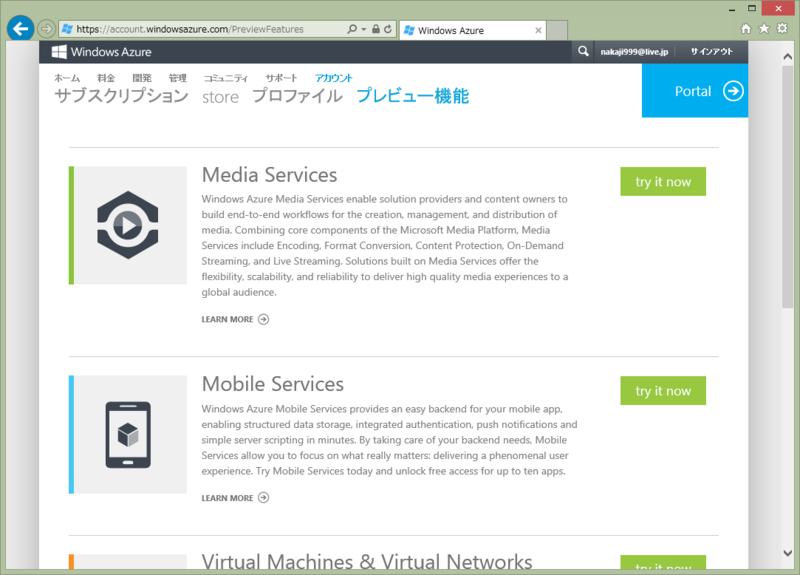This screenshot has height=575, width=800.
Task: Click the page scrollbar up arrow
Action: click(788, 57)
